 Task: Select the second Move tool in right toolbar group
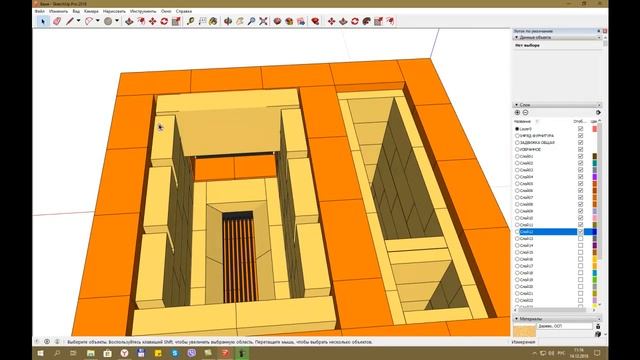[331, 21]
